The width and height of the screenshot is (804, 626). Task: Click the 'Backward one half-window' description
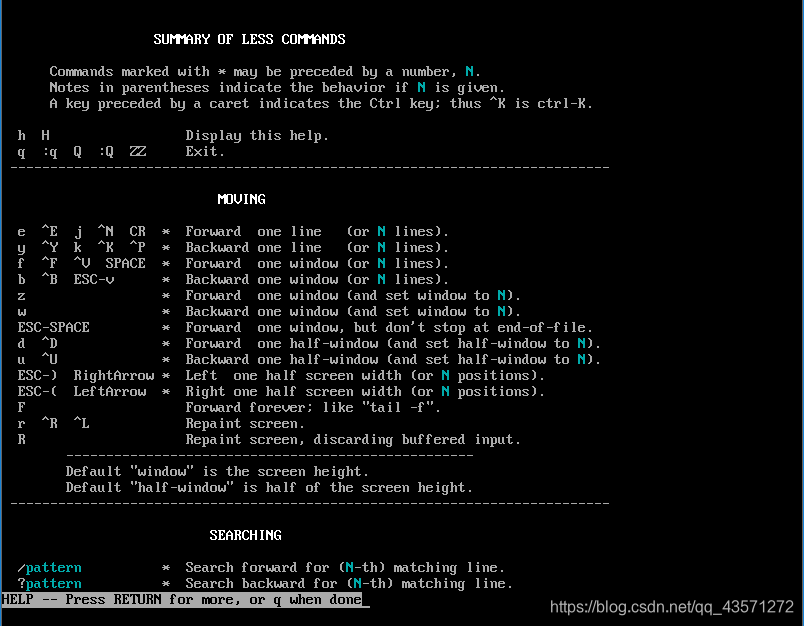tap(393, 359)
